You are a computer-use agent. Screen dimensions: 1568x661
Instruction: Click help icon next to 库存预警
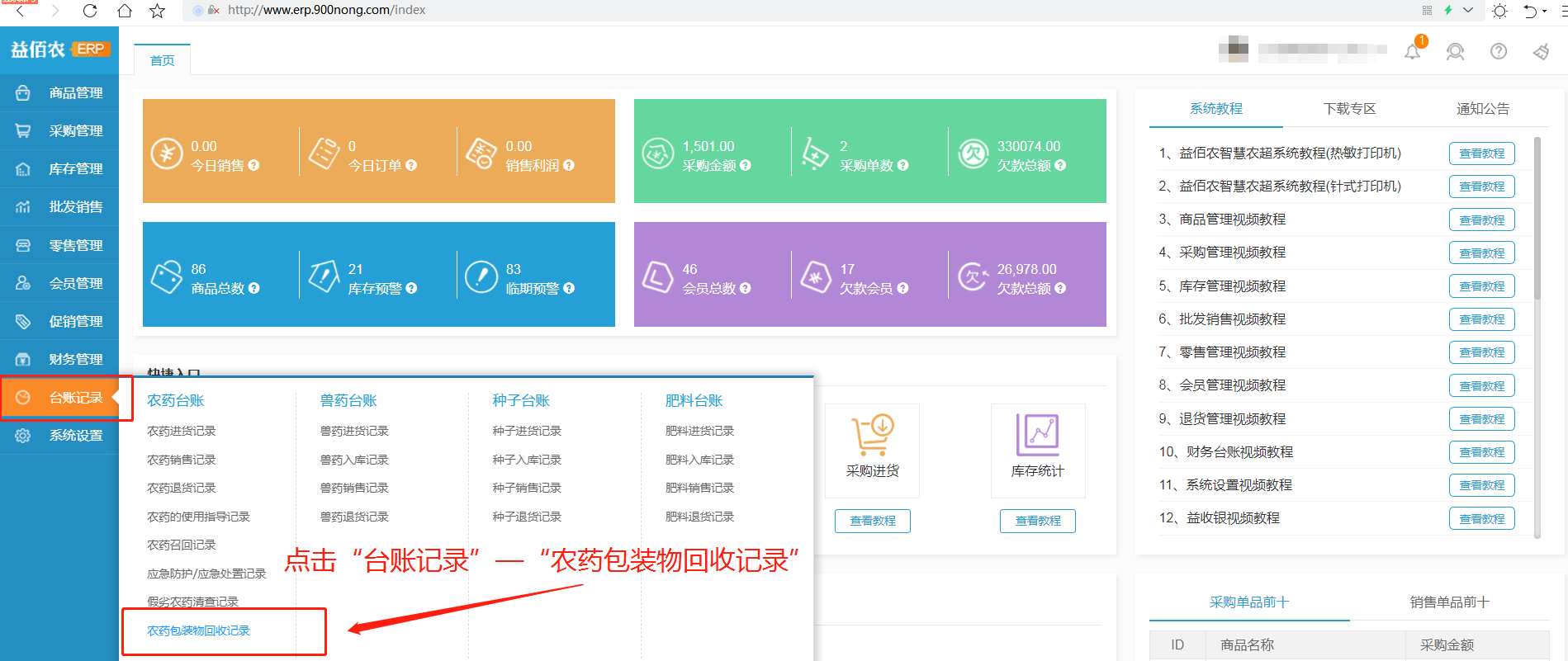(411, 289)
